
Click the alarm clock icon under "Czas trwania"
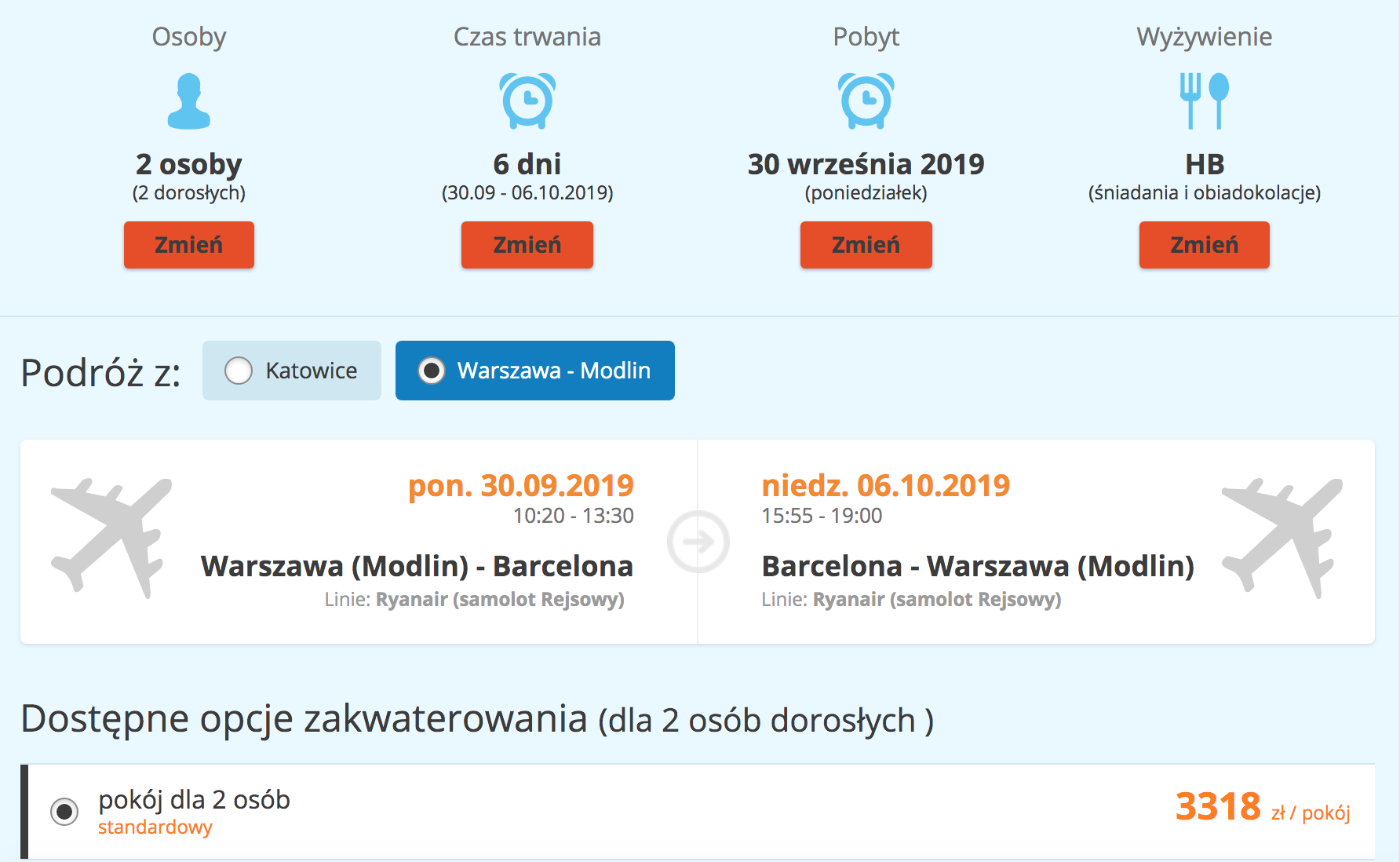click(x=526, y=102)
